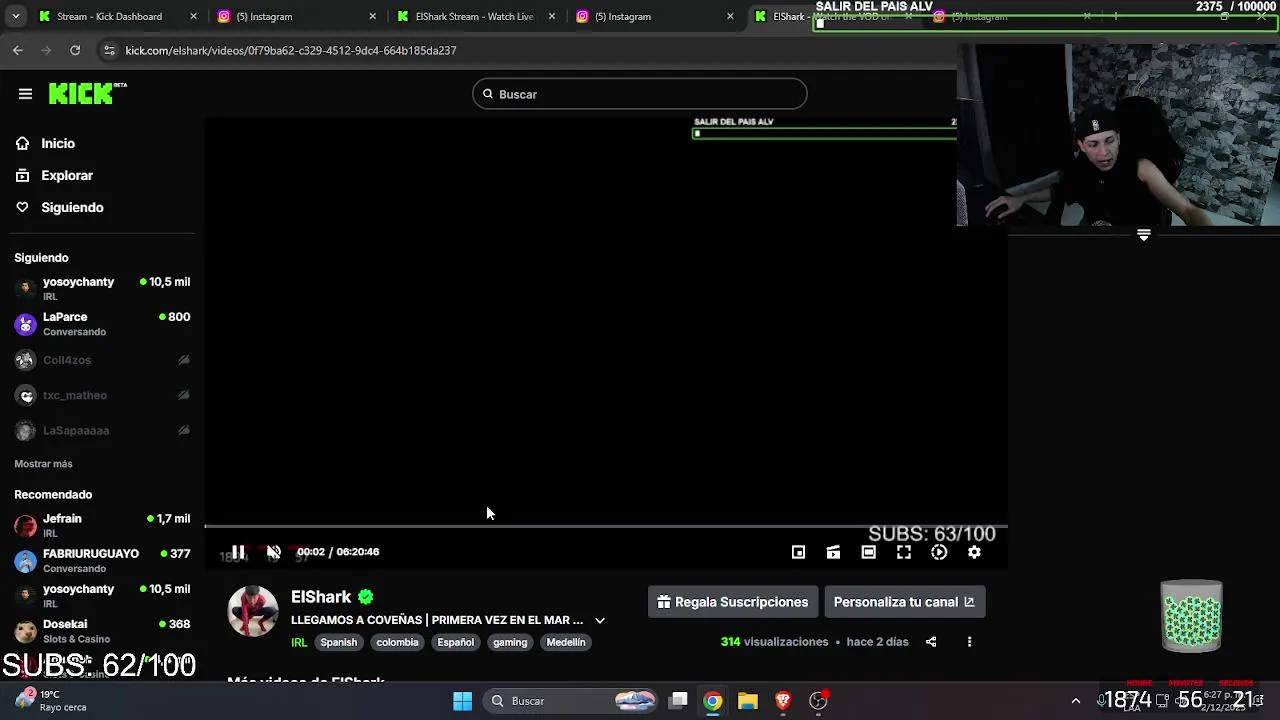Expand the list with Mostrar más
1280x720 pixels.
click(43, 464)
